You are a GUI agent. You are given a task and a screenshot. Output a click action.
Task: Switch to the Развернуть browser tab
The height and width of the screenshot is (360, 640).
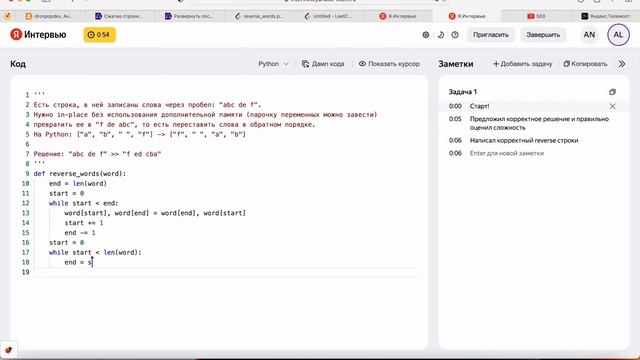coord(189,16)
